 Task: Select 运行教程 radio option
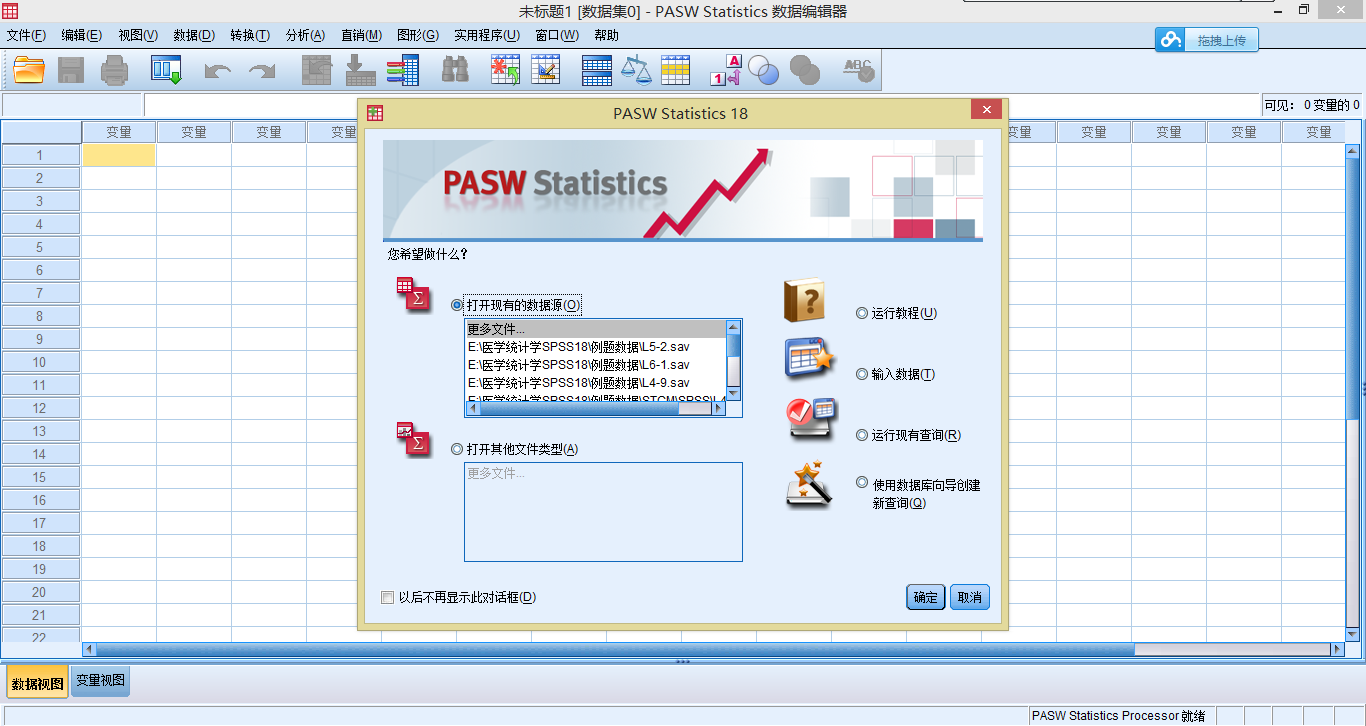pyautogui.click(x=861, y=313)
